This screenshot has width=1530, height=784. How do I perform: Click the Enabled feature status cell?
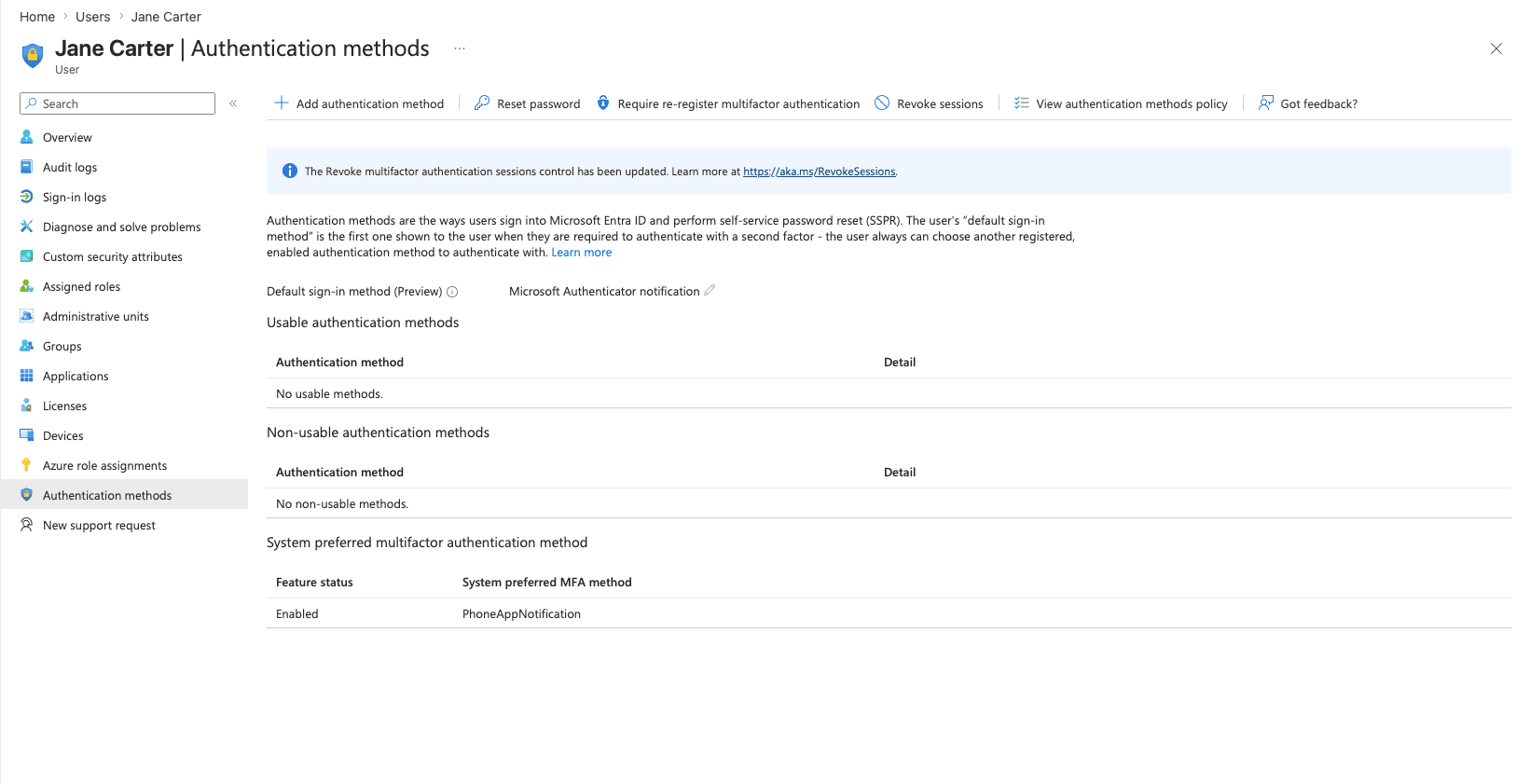pos(297,613)
